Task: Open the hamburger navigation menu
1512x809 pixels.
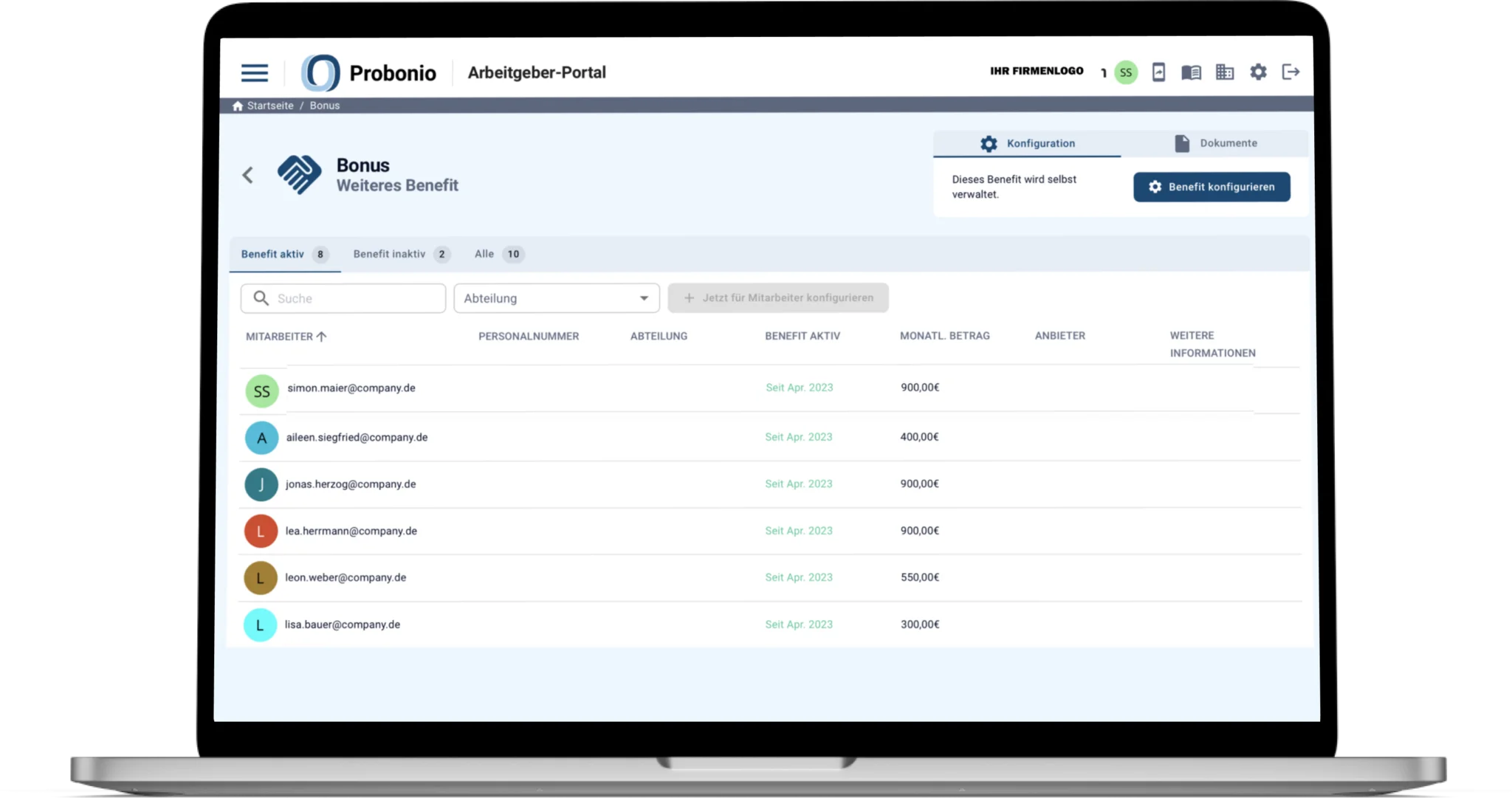Action: [x=254, y=72]
